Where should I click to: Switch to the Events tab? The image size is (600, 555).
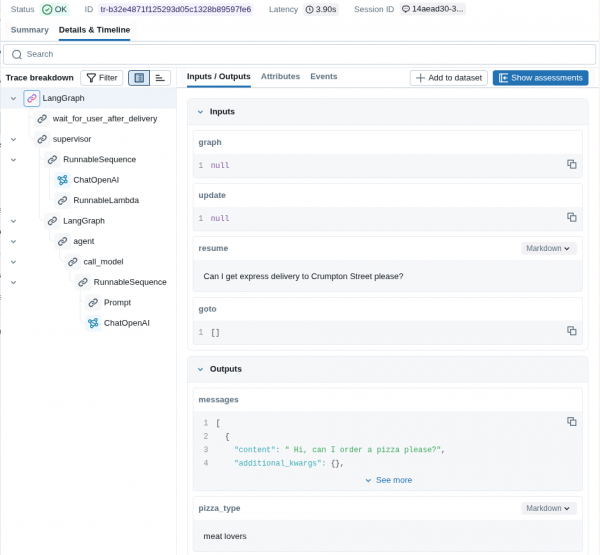[x=324, y=77]
